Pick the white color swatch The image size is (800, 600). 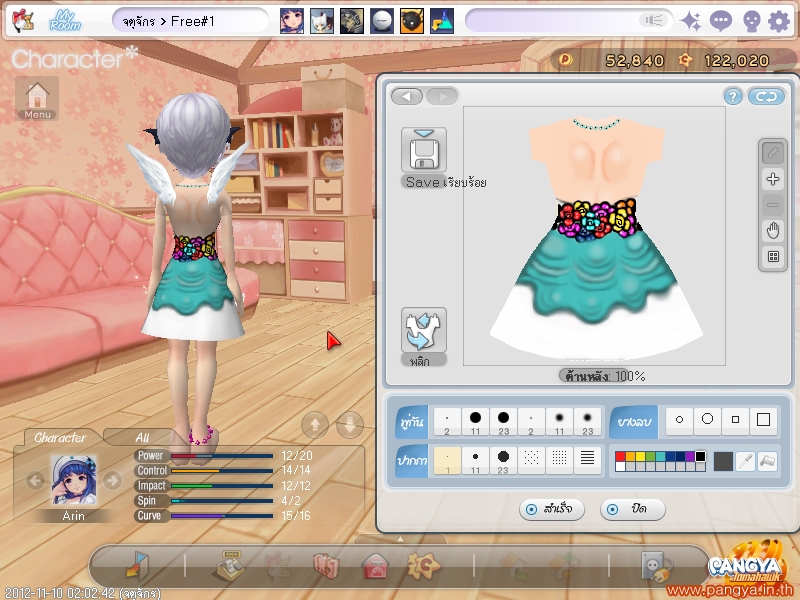click(x=620, y=466)
